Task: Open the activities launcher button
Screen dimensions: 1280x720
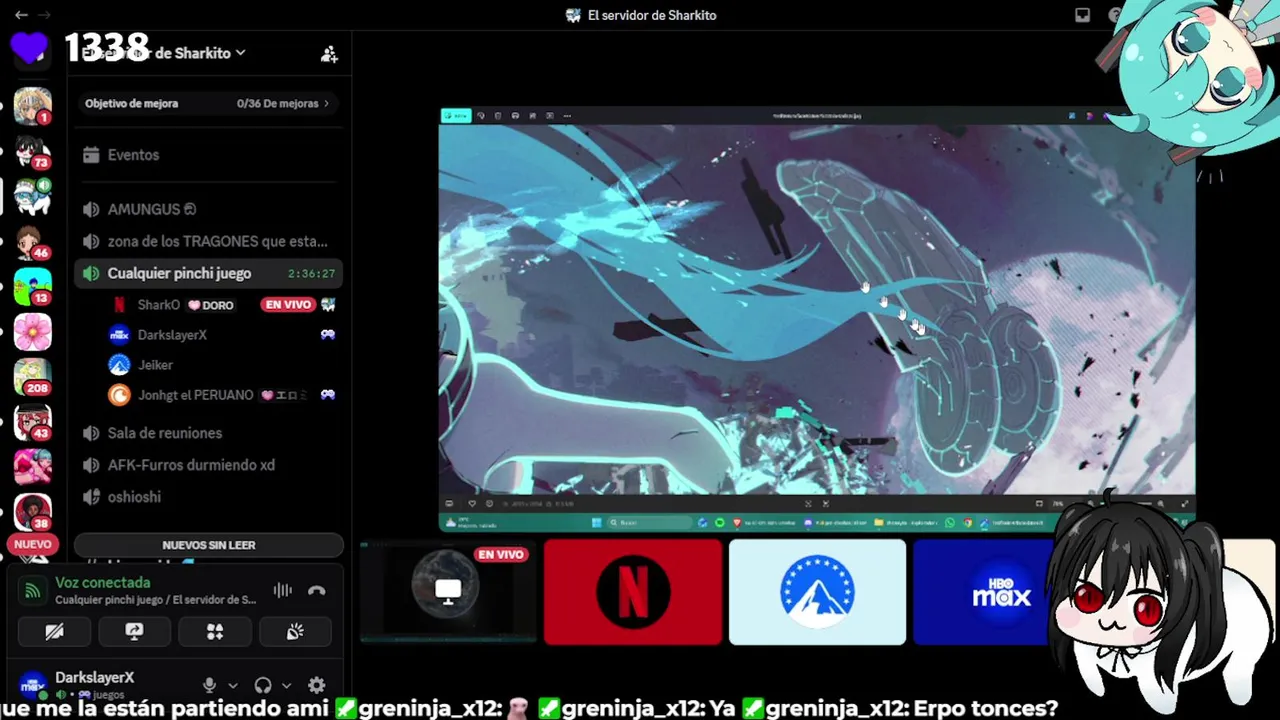Action: click(214, 631)
